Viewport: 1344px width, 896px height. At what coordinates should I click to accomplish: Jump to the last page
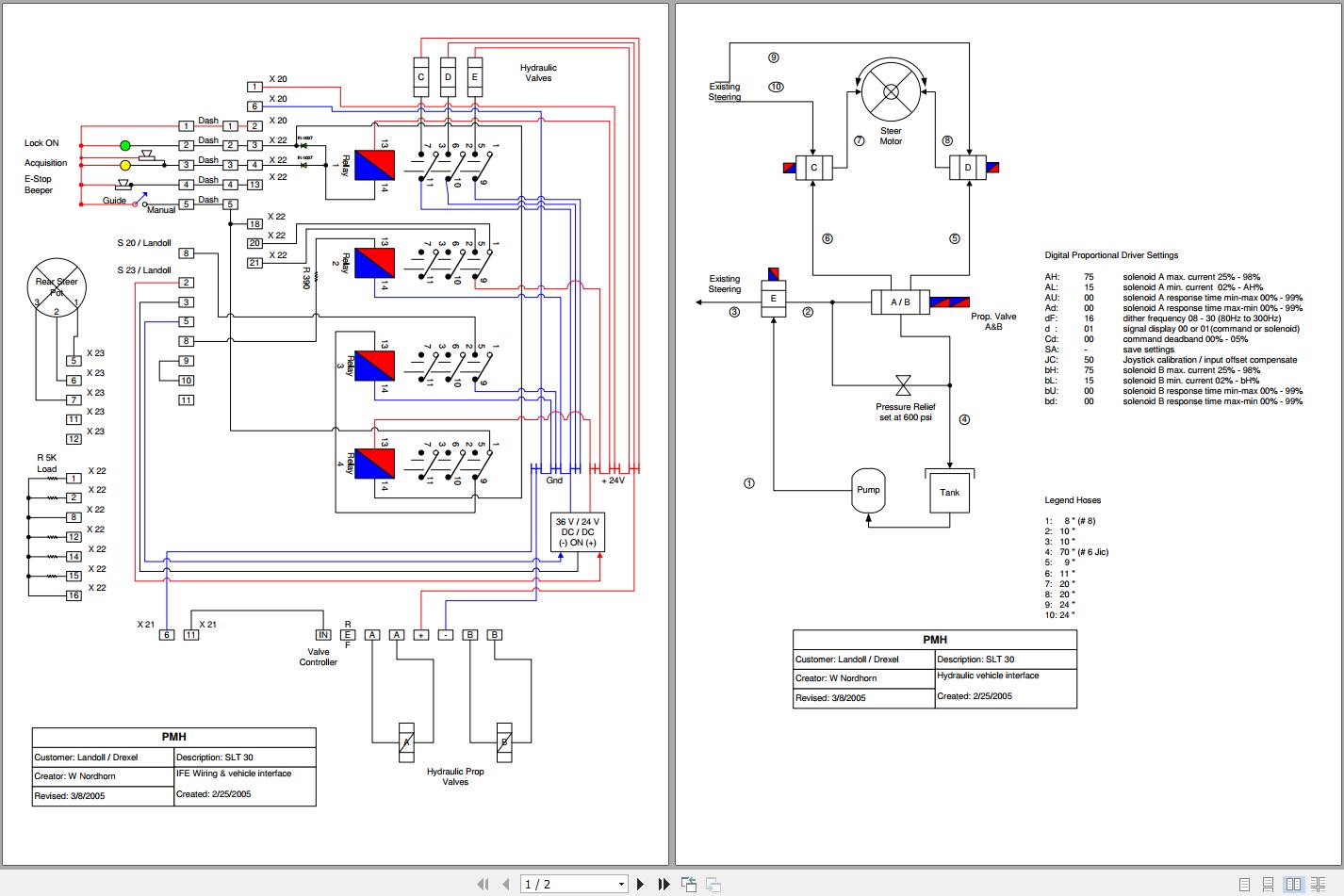pos(664,884)
